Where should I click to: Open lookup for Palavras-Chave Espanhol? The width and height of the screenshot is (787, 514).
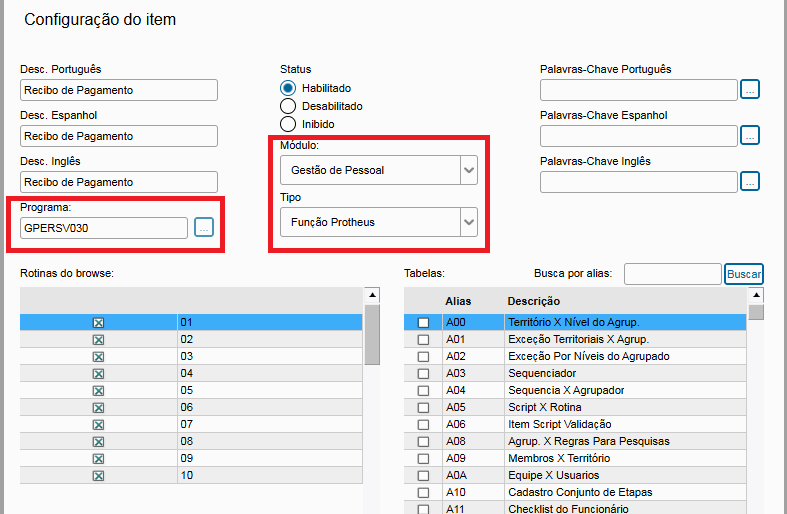[750, 135]
